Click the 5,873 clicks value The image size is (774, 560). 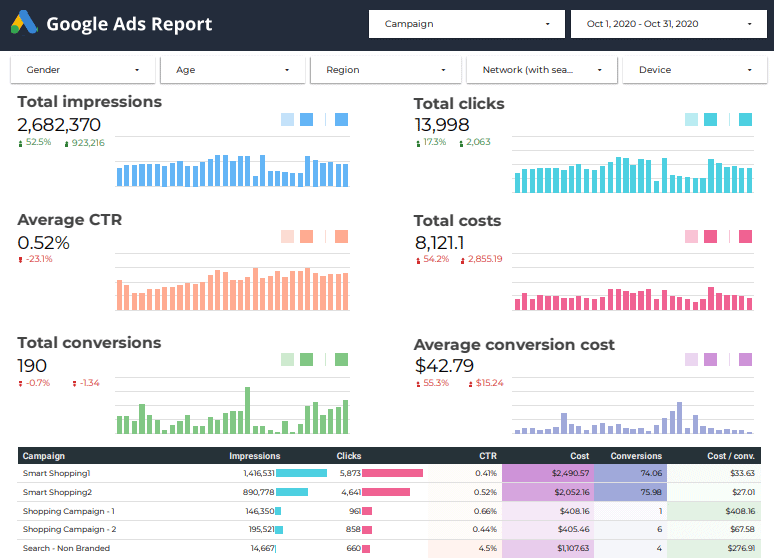[x=350, y=473]
